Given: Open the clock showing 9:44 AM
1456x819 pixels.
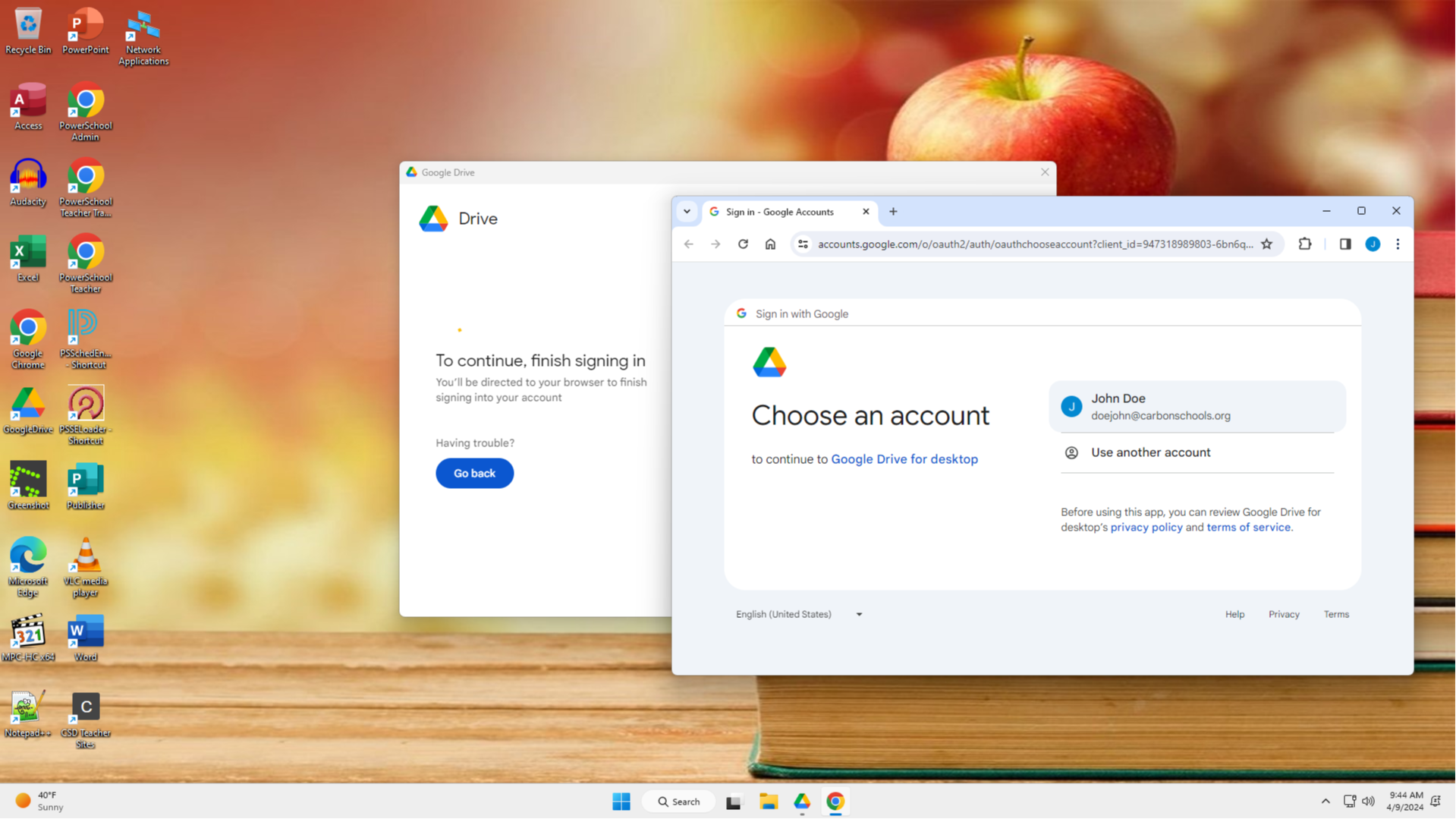Looking at the screenshot, I should [x=1405, y=801].
